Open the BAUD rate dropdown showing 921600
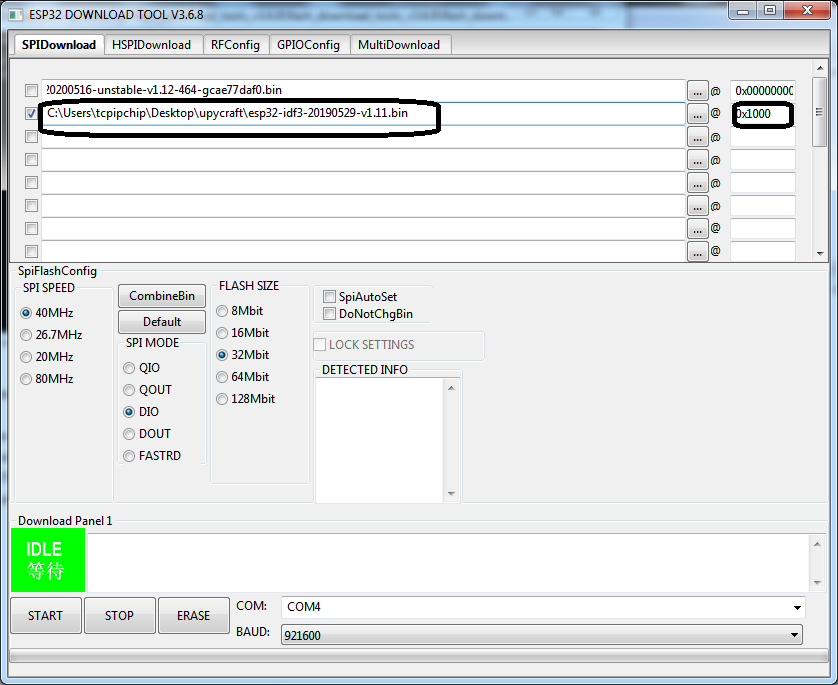Image resolution: width=838 pixels, height=685 pixels. tap(542, 635)
